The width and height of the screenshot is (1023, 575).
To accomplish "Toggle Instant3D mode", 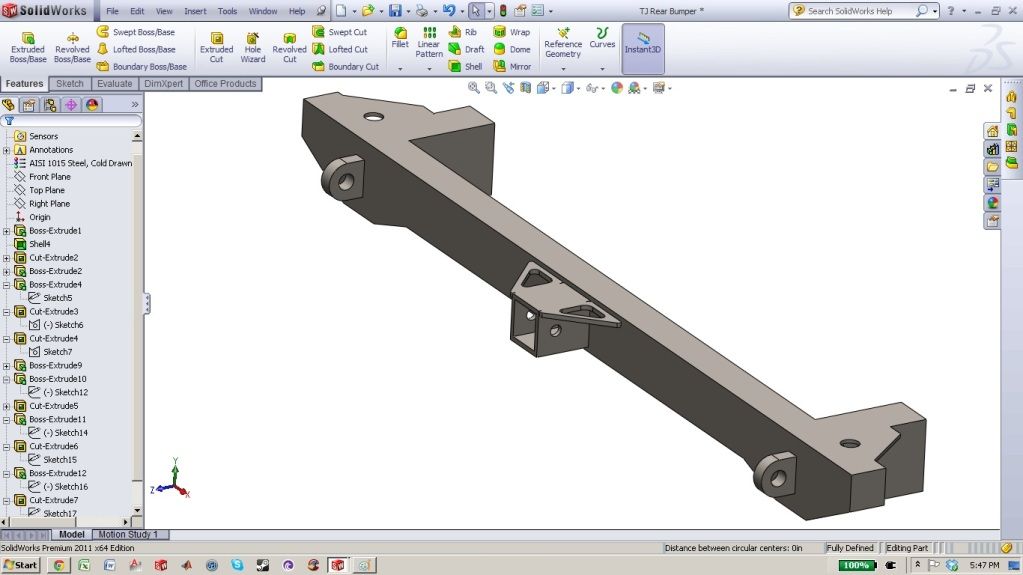I will [x=643, y=48].
